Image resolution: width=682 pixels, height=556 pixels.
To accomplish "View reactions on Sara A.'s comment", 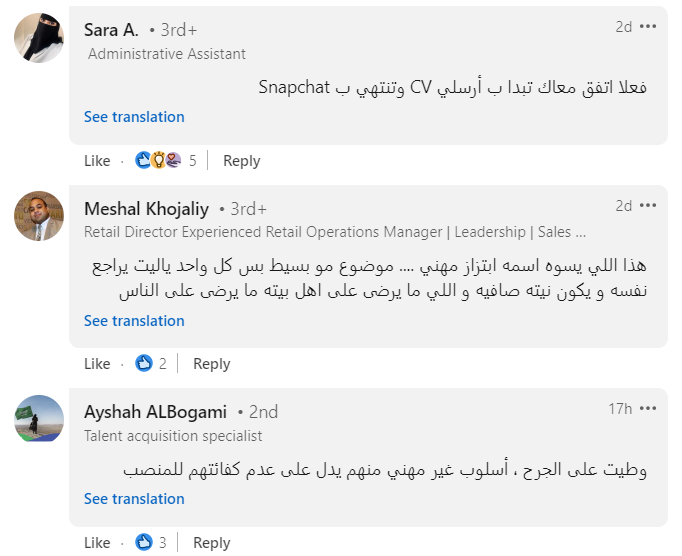I will (x=165, y=160).
